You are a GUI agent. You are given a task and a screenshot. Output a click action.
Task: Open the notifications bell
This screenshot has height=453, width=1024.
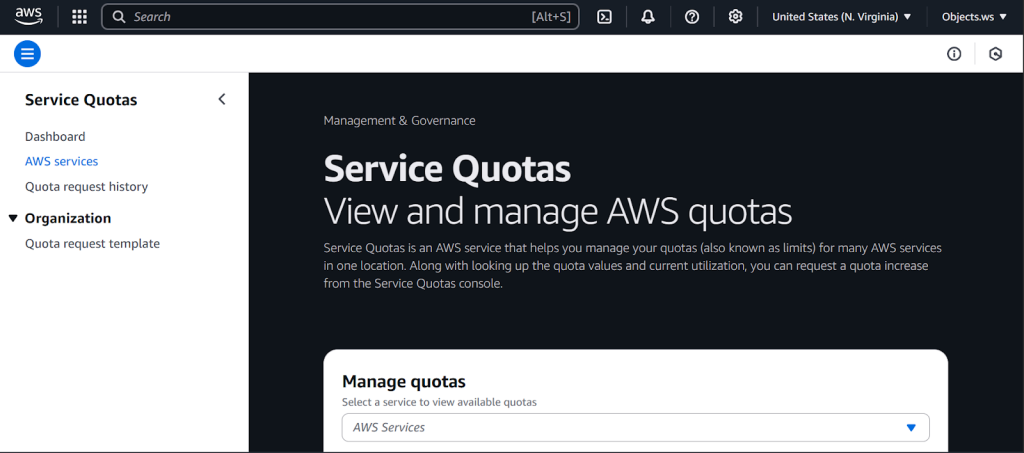(x=648, y=17)
